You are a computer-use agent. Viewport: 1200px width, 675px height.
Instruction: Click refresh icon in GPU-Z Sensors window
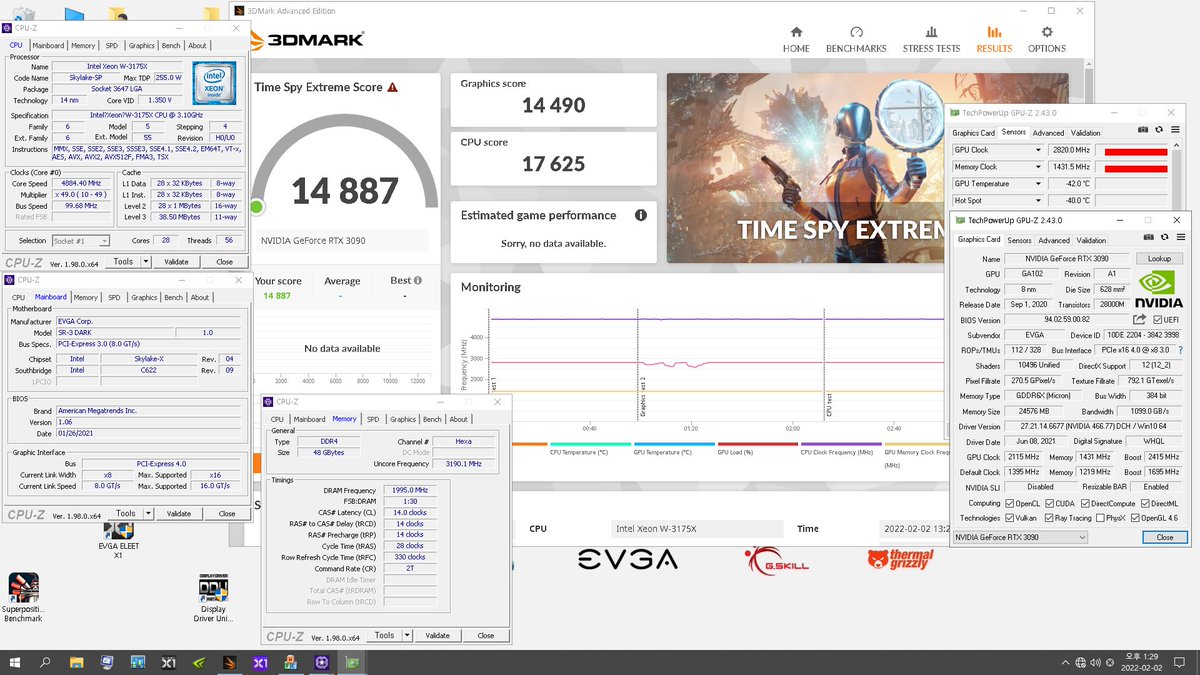click(1159, 129)
